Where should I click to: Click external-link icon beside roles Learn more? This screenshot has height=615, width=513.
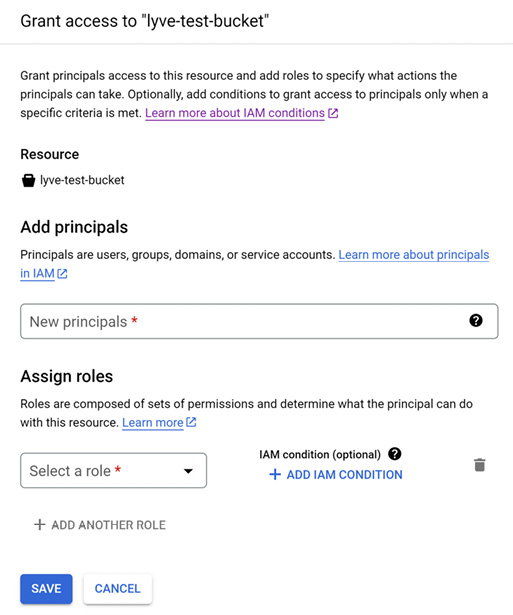coord(191,422)
